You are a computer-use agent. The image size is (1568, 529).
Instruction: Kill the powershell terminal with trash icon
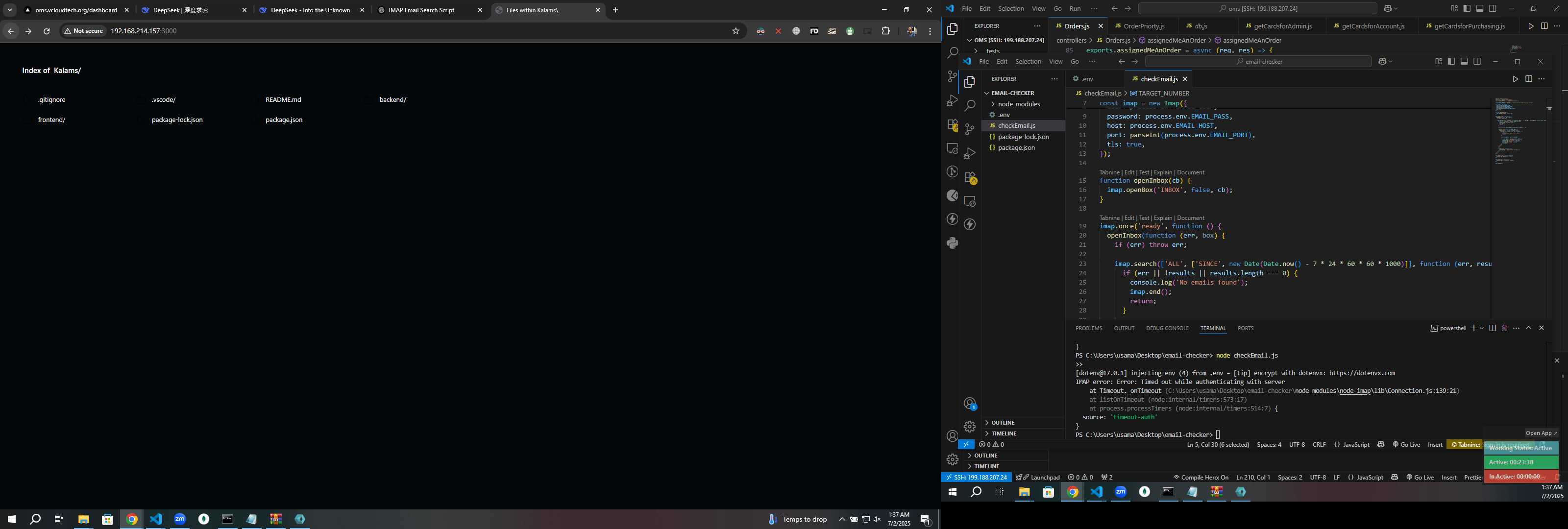[x=1504, y=328]
